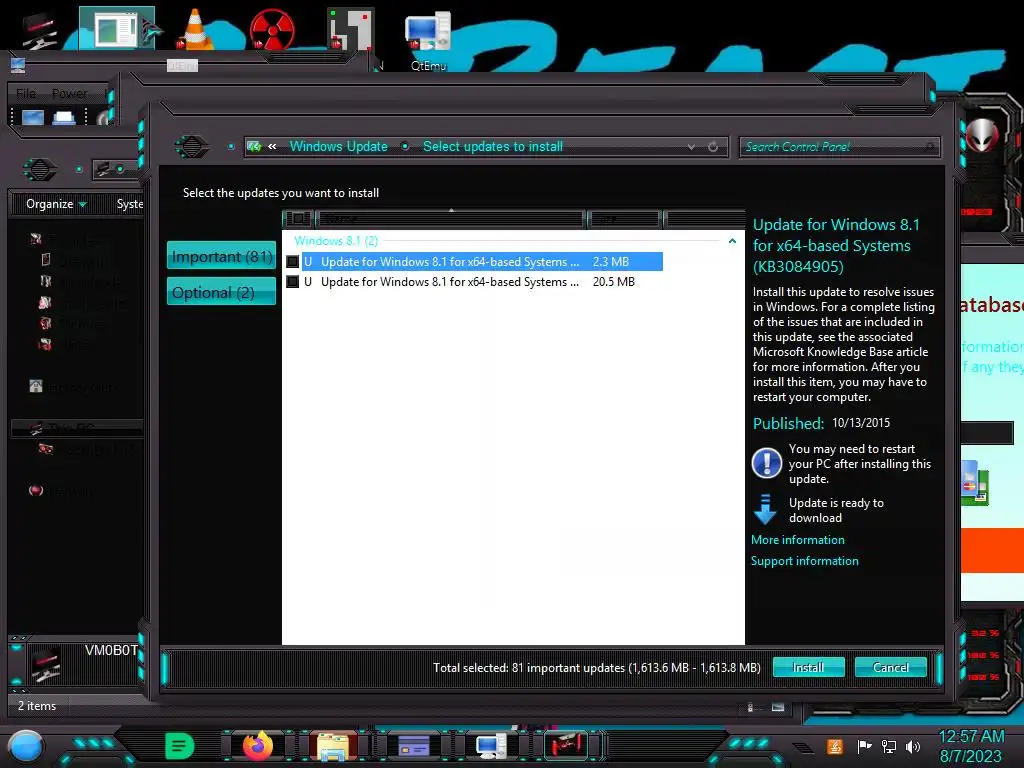Open the network tray icon
The width and height of the screenshot is (1024, 768).
tap(888, 746)
